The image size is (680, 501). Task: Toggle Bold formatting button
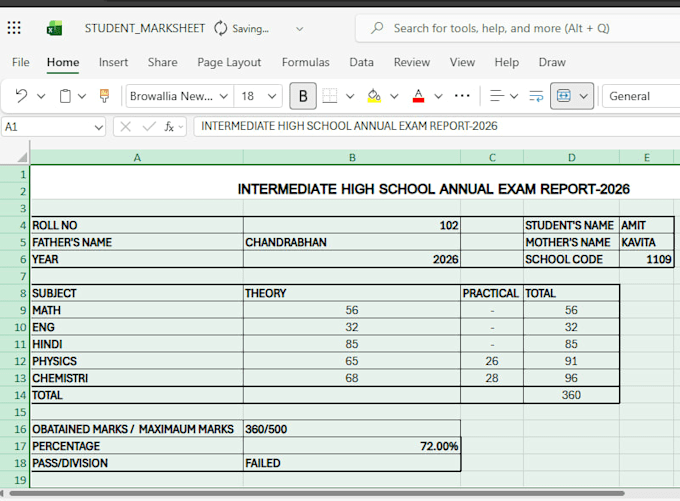(303, 96)
